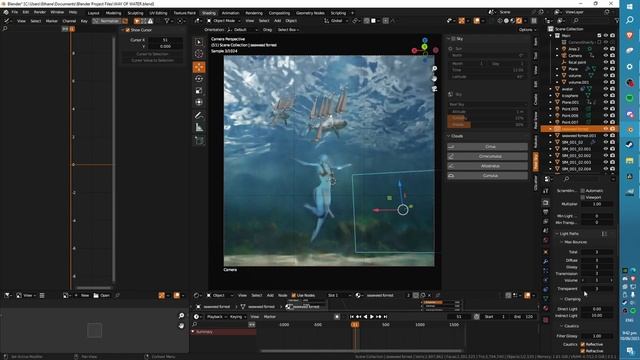Hide the avatar object in outliner
Viewport: 640px width, 360px height.
606,89
